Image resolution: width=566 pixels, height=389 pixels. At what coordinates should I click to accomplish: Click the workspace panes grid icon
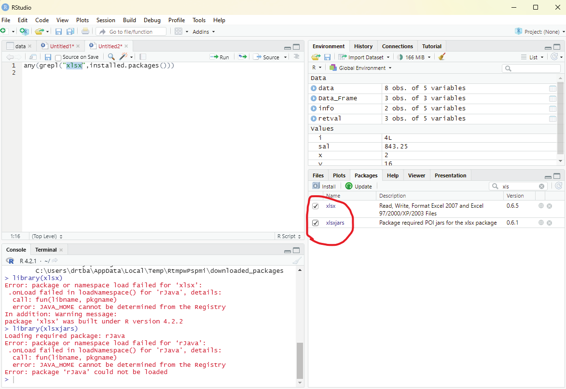point(178,31)
